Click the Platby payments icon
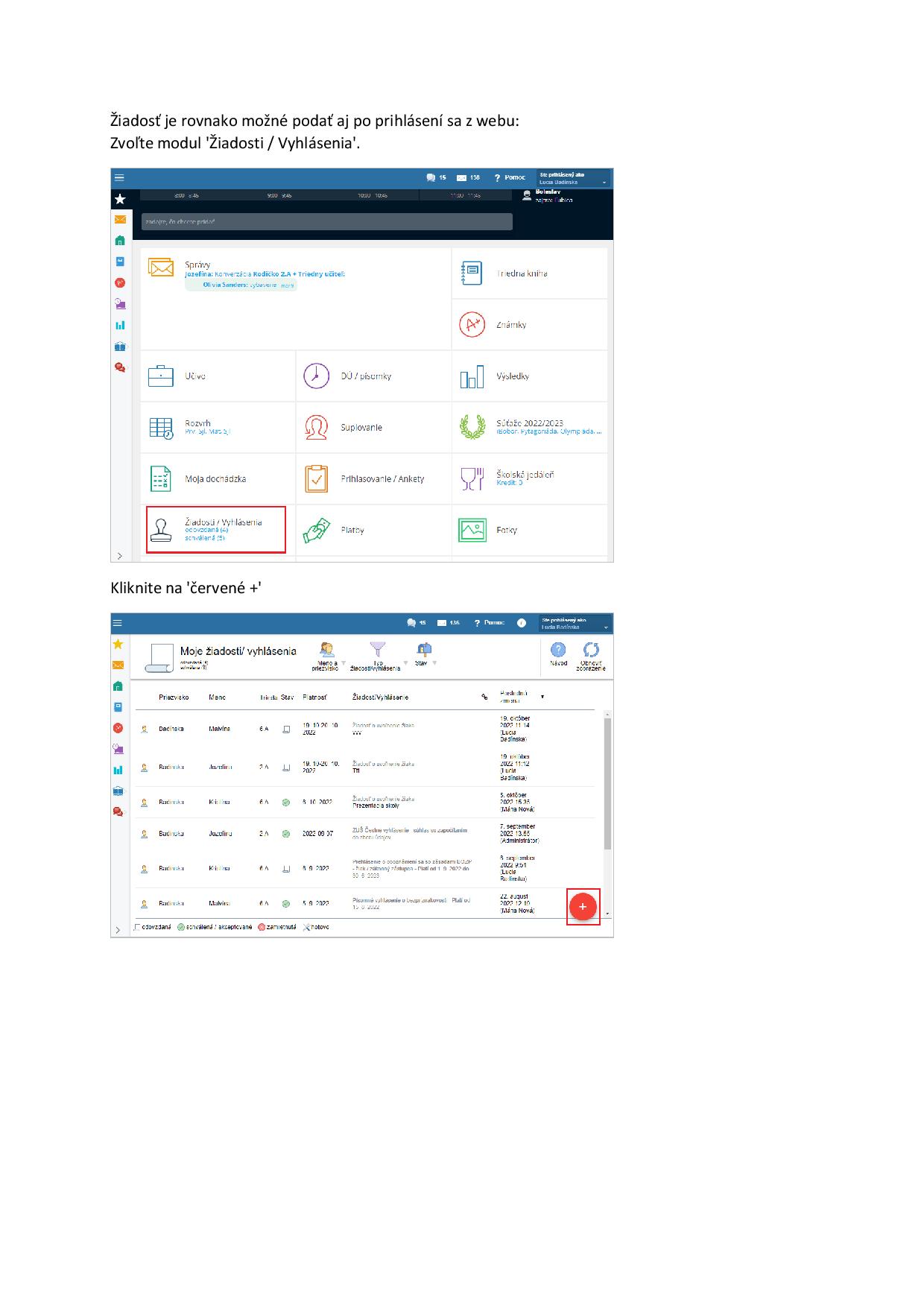 (317, 531)
